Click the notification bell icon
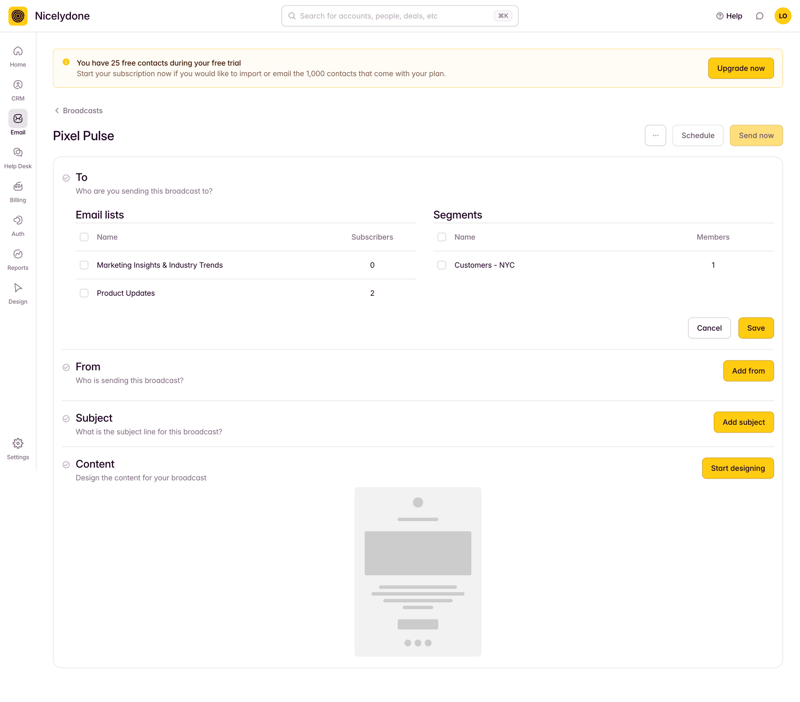Image resolution: width=800 pixels, height=702 pixels. click(x=759, y=16)
